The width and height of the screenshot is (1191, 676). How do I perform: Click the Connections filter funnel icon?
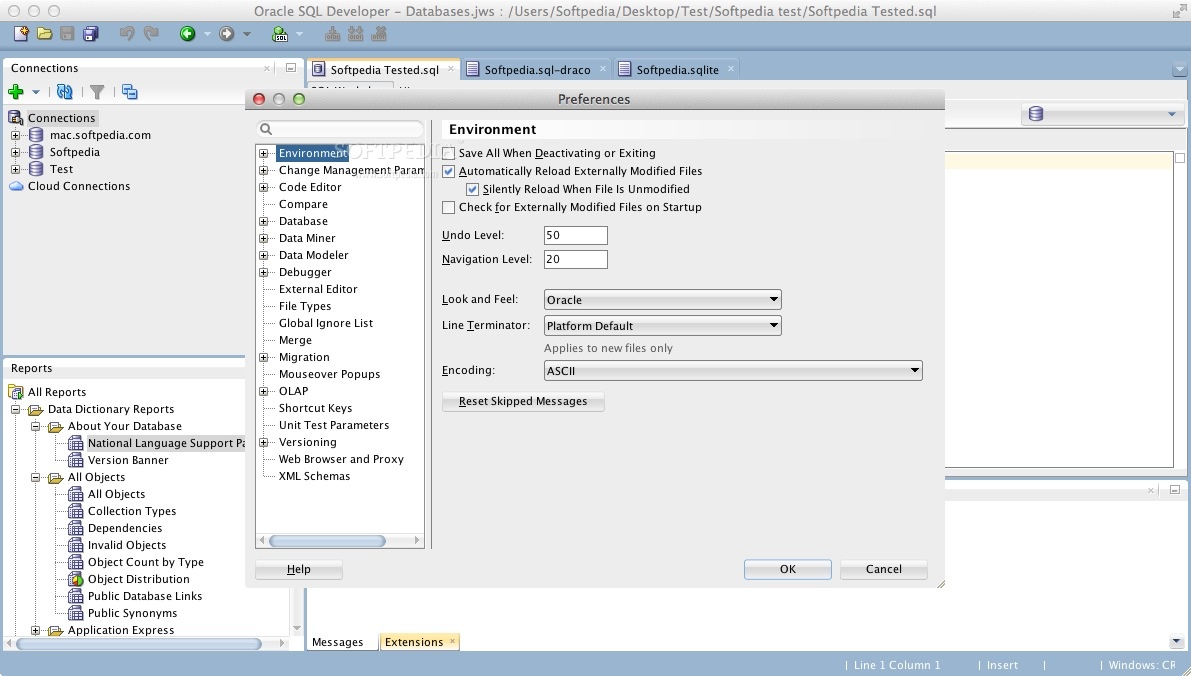click(x=97, y=92)
